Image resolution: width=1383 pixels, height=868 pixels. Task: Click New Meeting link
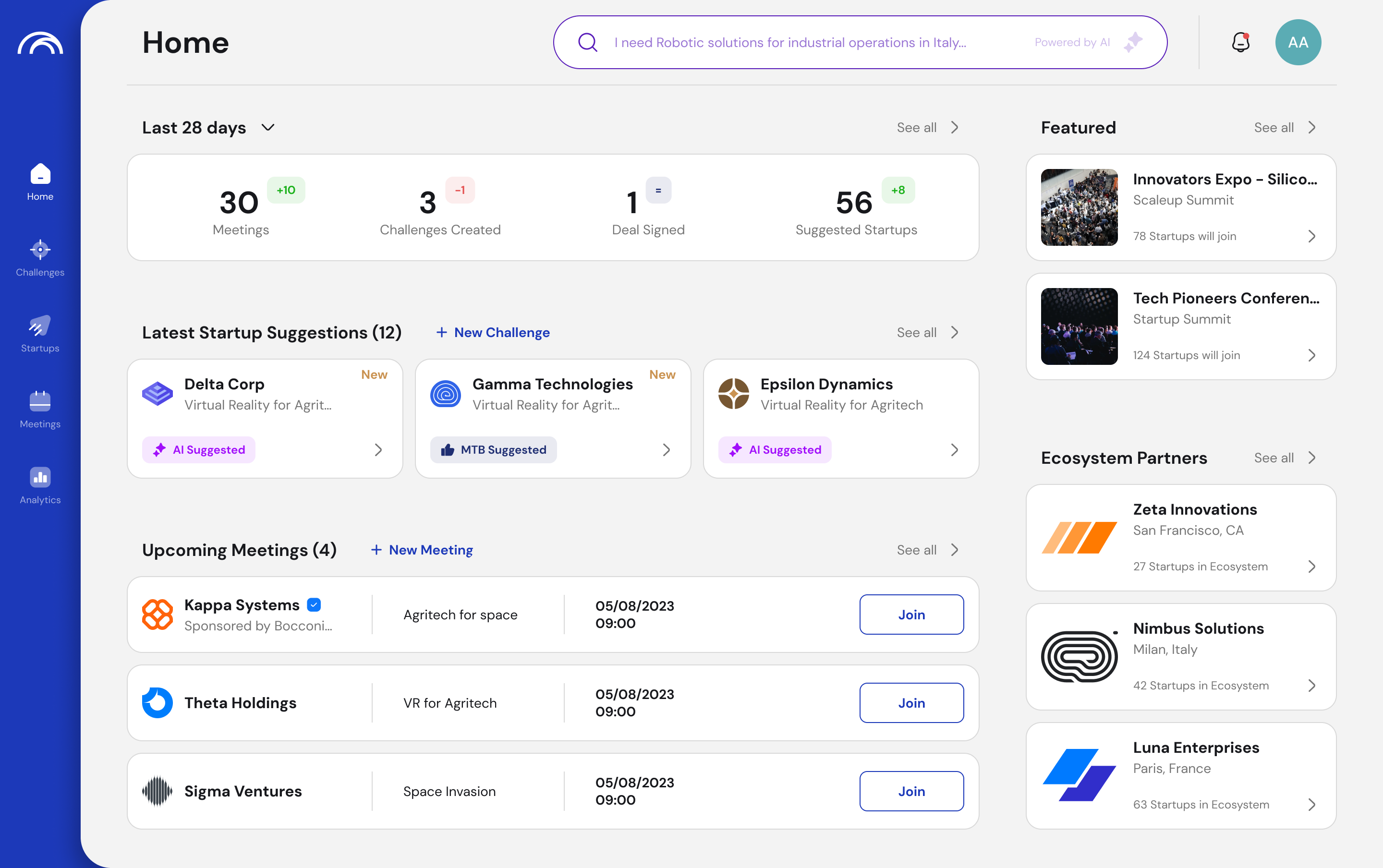click(x=422, y=550)
